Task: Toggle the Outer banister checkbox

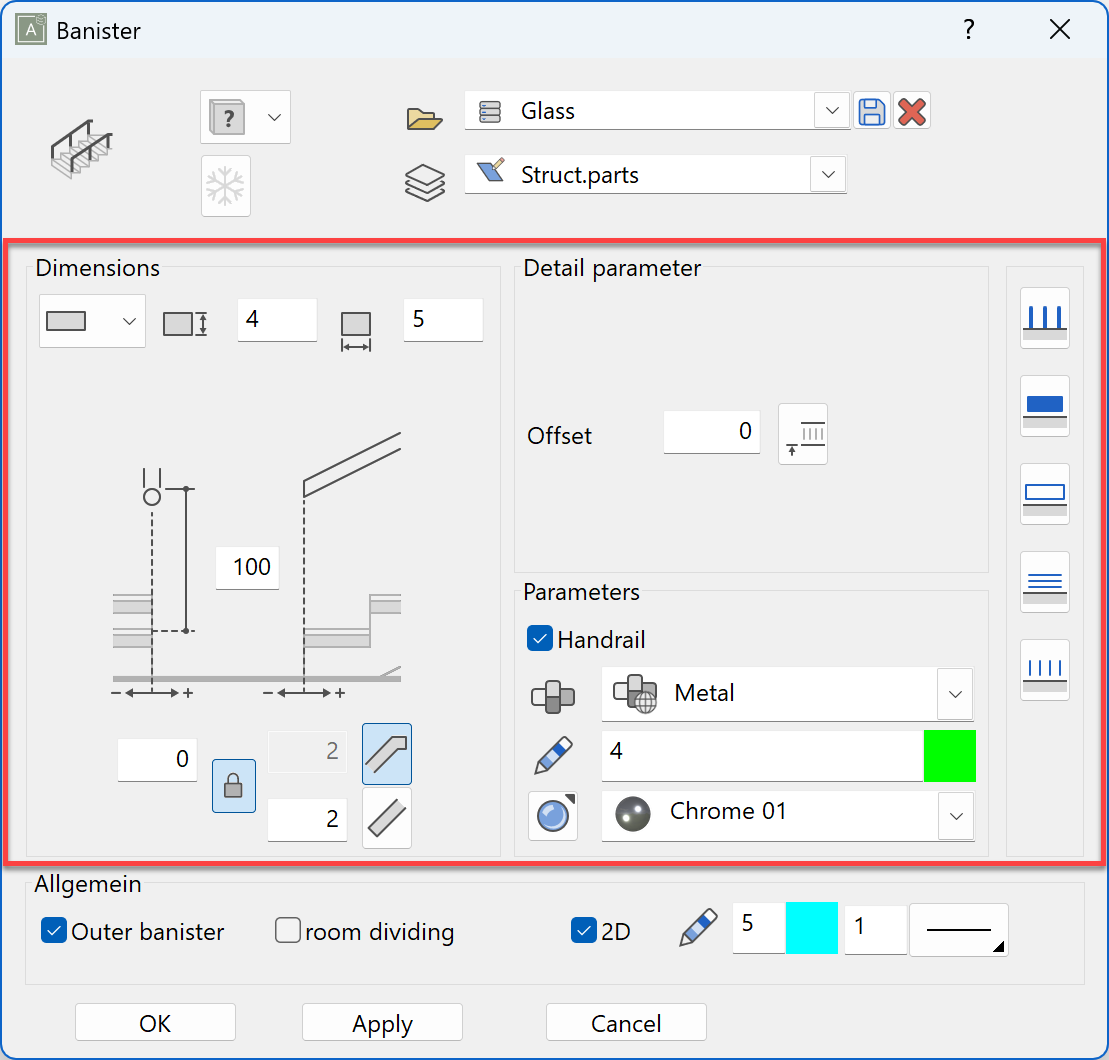Action: (x=53, y=931)
